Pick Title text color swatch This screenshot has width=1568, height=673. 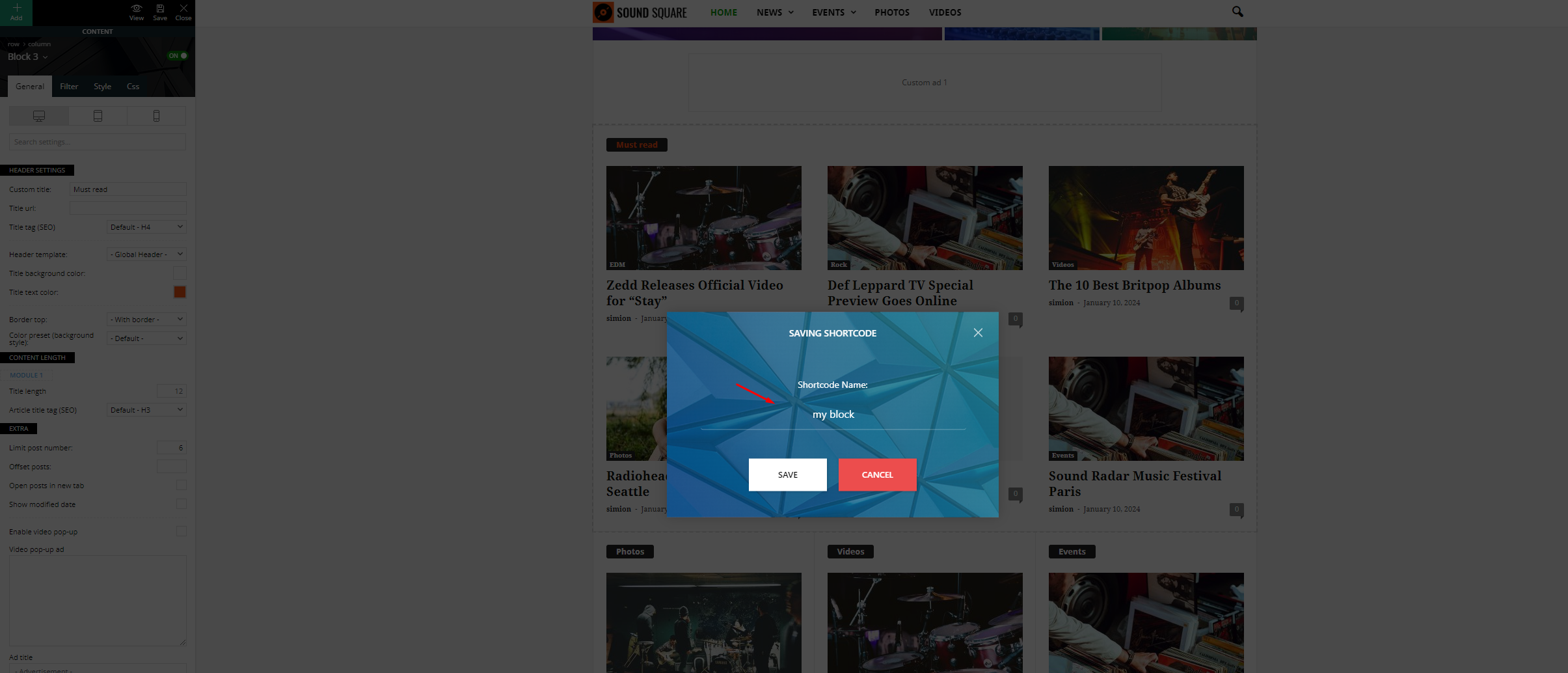180,292
